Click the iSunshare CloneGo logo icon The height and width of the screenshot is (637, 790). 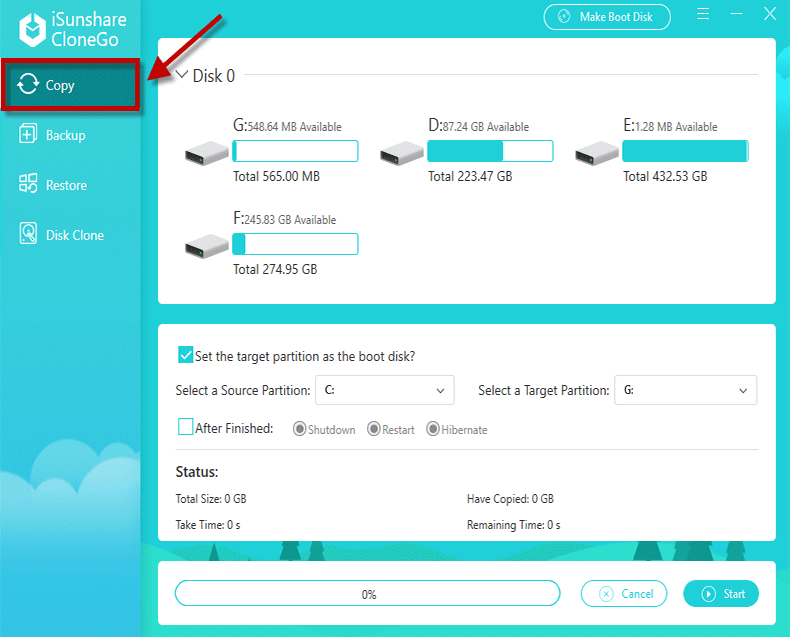(x=33, y=30)
